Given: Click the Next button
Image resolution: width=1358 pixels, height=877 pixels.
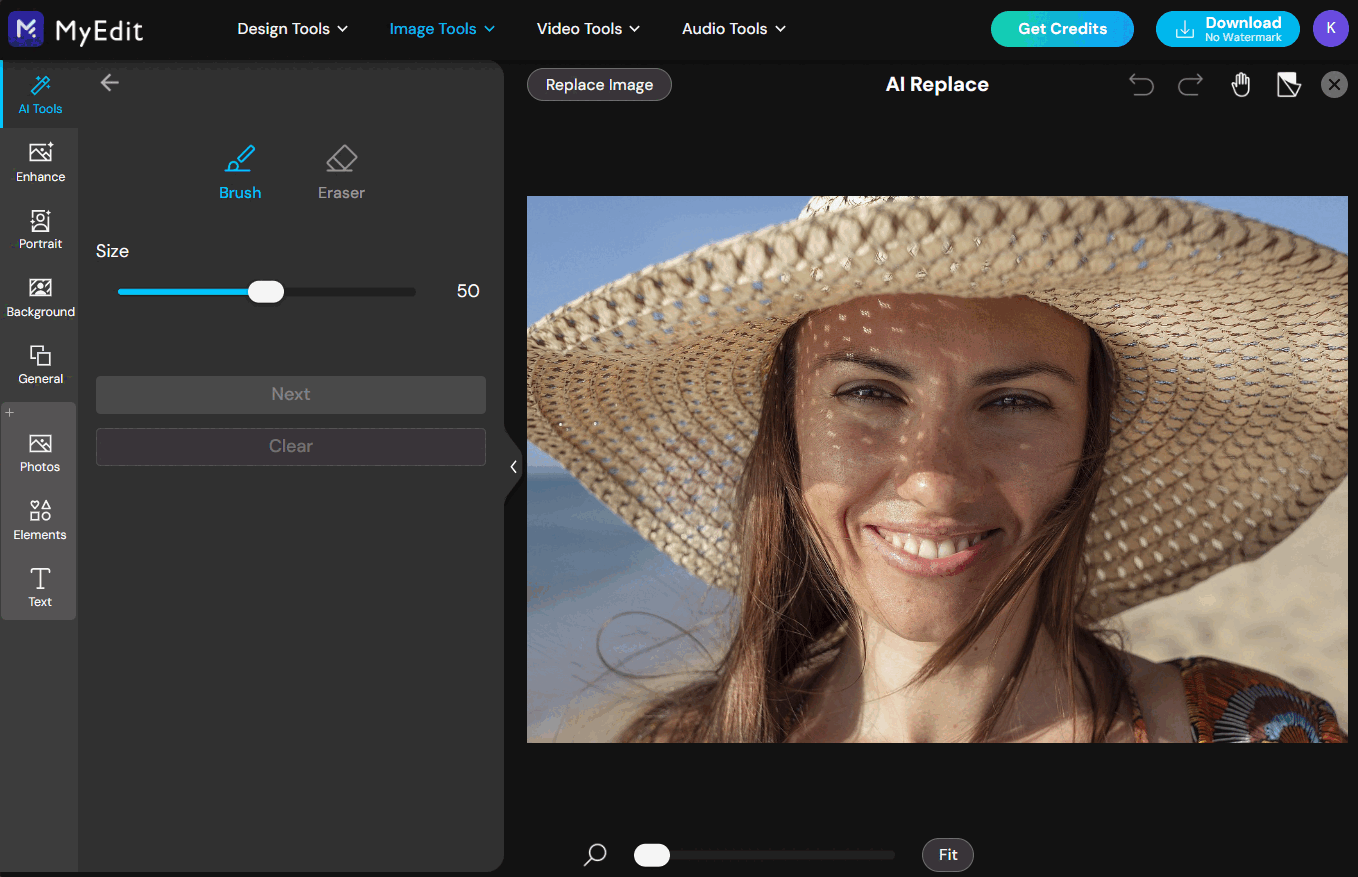Looking at the screenshot, I should tap(291, 394).
